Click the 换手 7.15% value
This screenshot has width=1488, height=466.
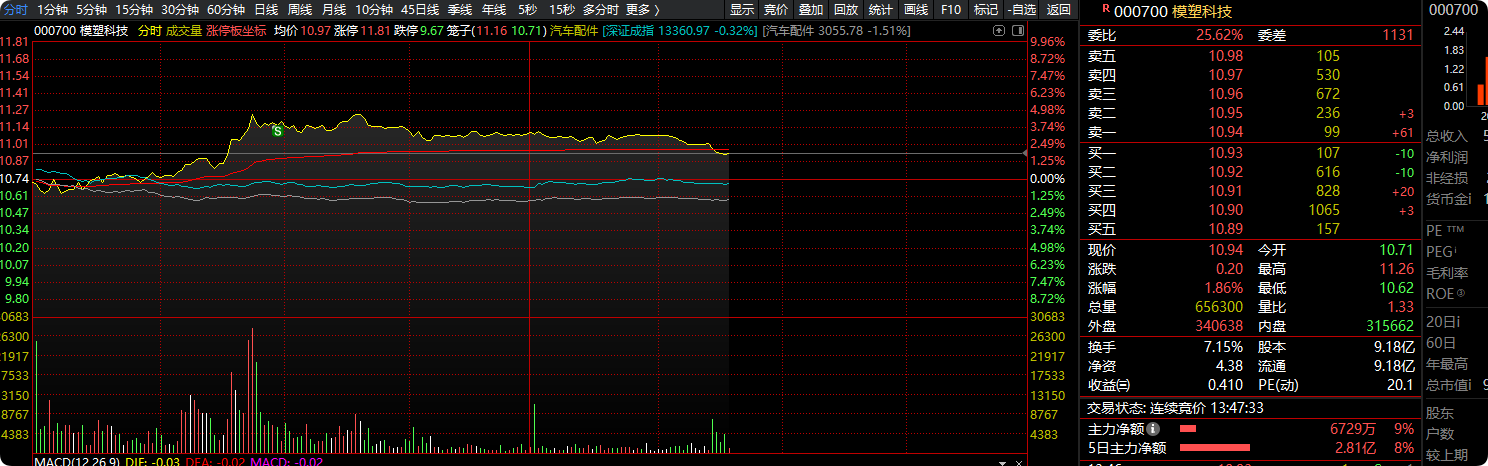pos(1222,347)
